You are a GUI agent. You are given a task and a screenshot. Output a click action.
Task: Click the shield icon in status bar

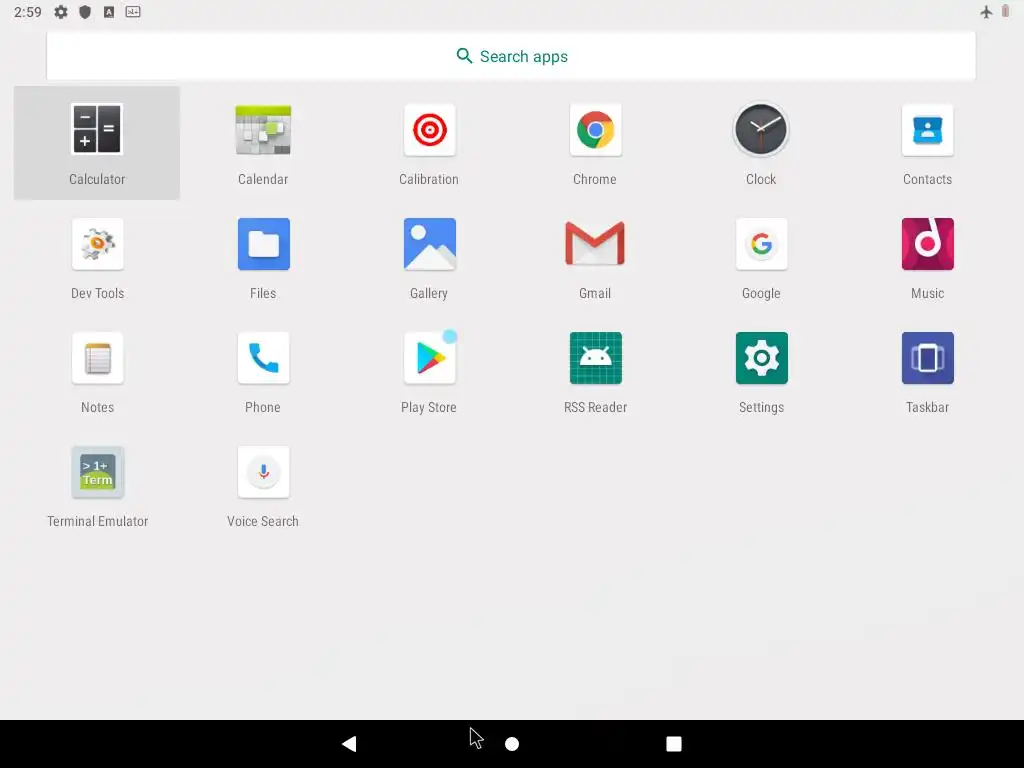85,12
